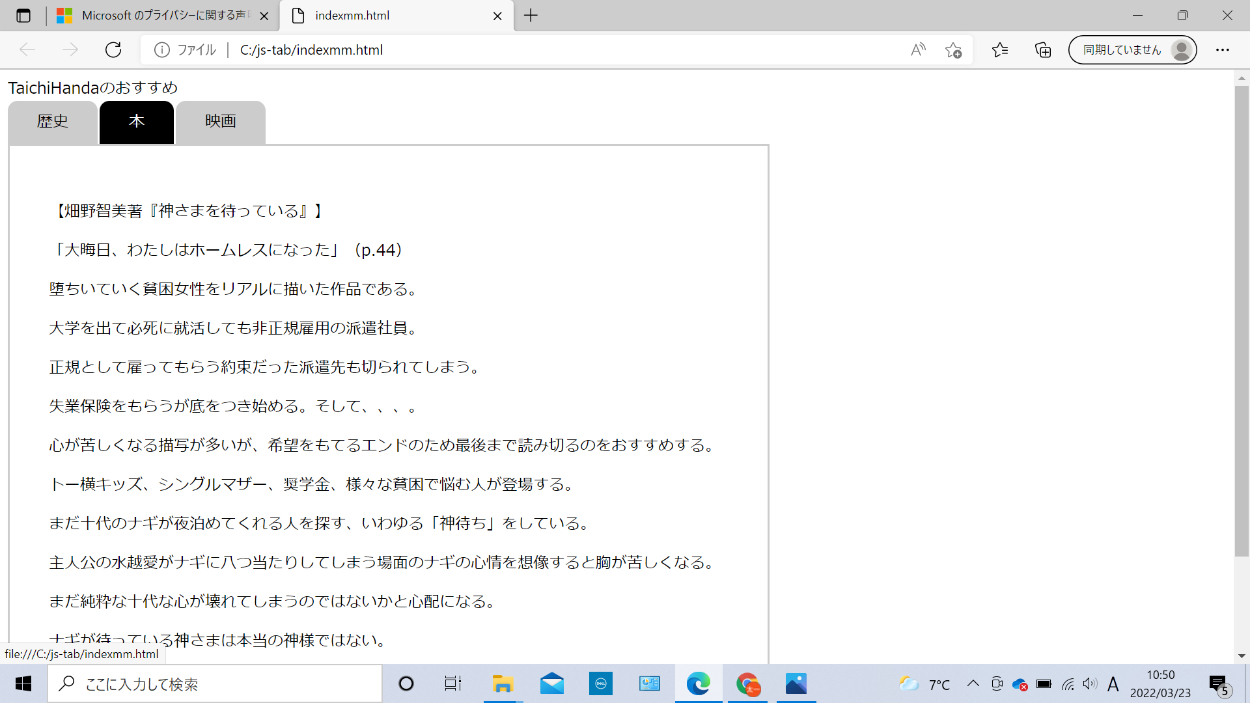Image resolution: width=1250 pixels, height=703 pixels.
Task: Open the Favorites list icon
Action: pos(1000,50)
